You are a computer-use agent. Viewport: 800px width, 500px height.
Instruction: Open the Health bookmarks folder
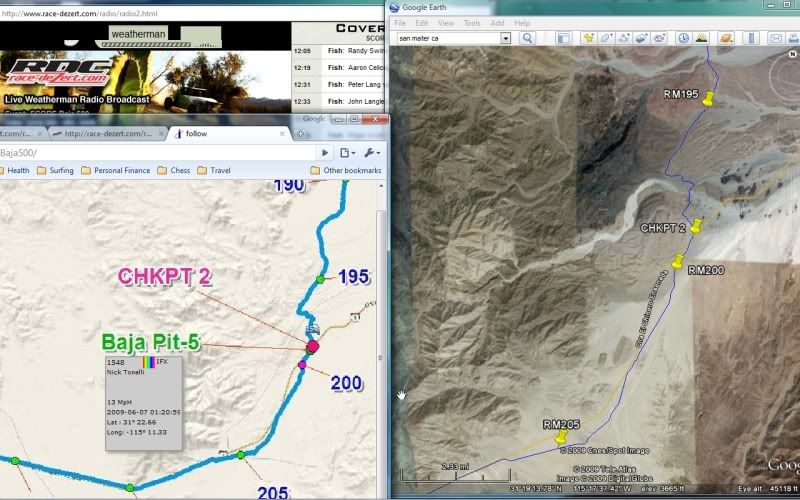click(x=13, y=170)
